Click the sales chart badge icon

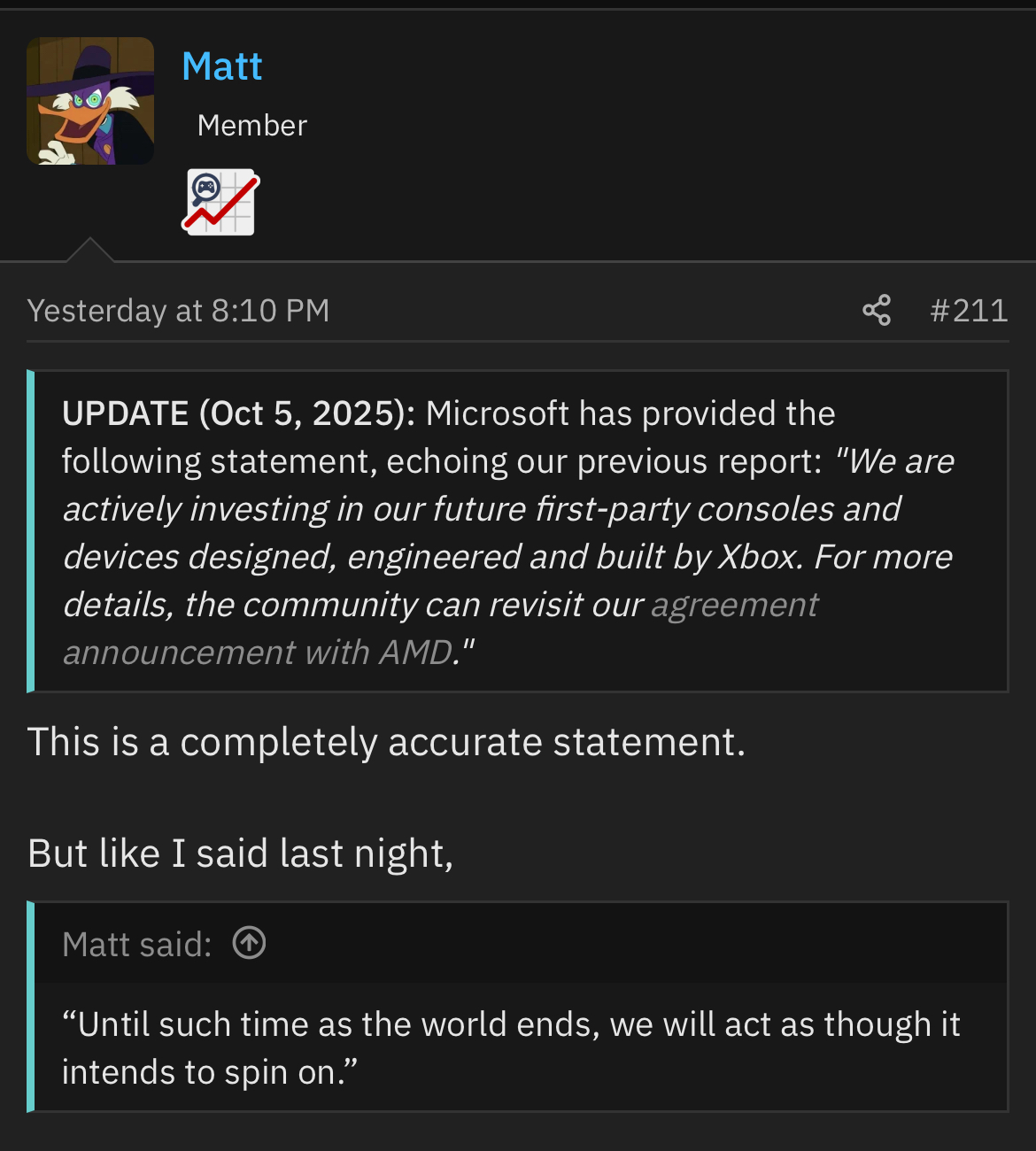[221, 202]
